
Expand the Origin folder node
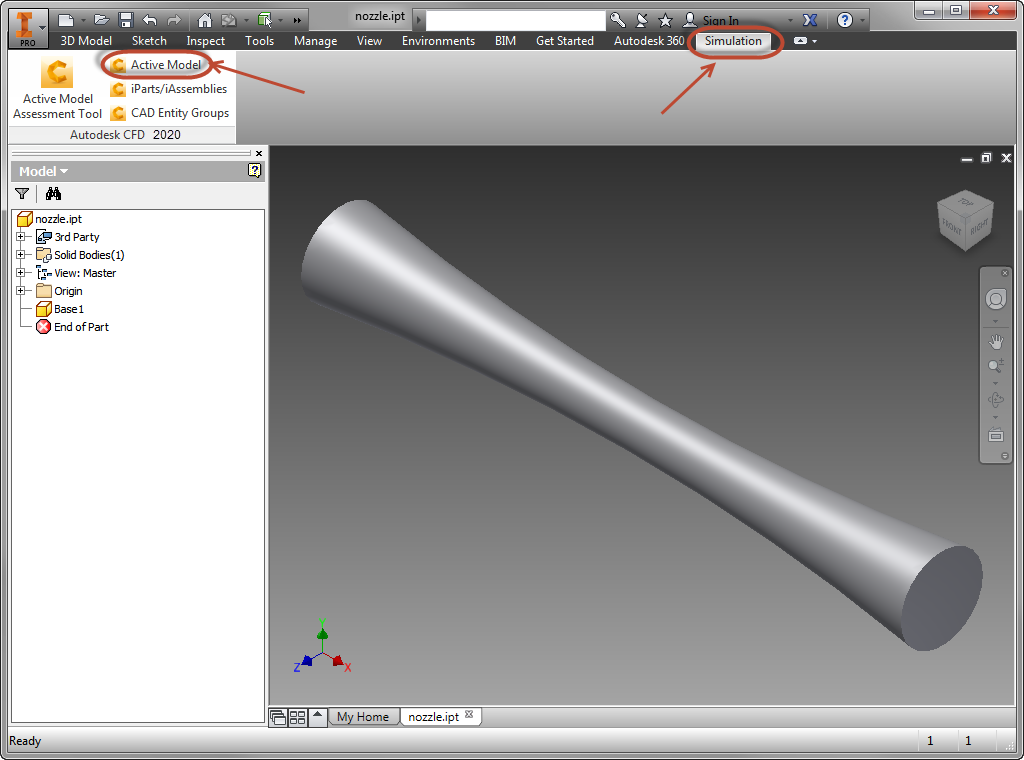point(21,291)
